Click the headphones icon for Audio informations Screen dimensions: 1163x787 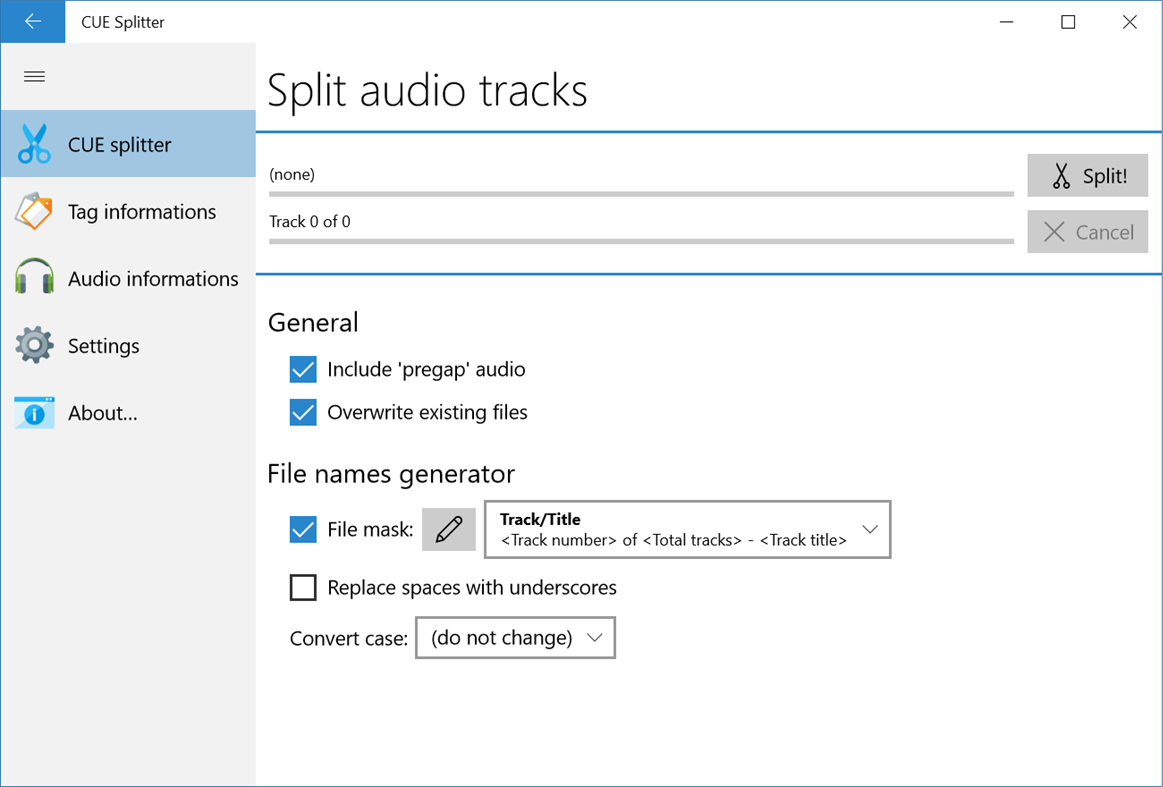coord(33,278)
